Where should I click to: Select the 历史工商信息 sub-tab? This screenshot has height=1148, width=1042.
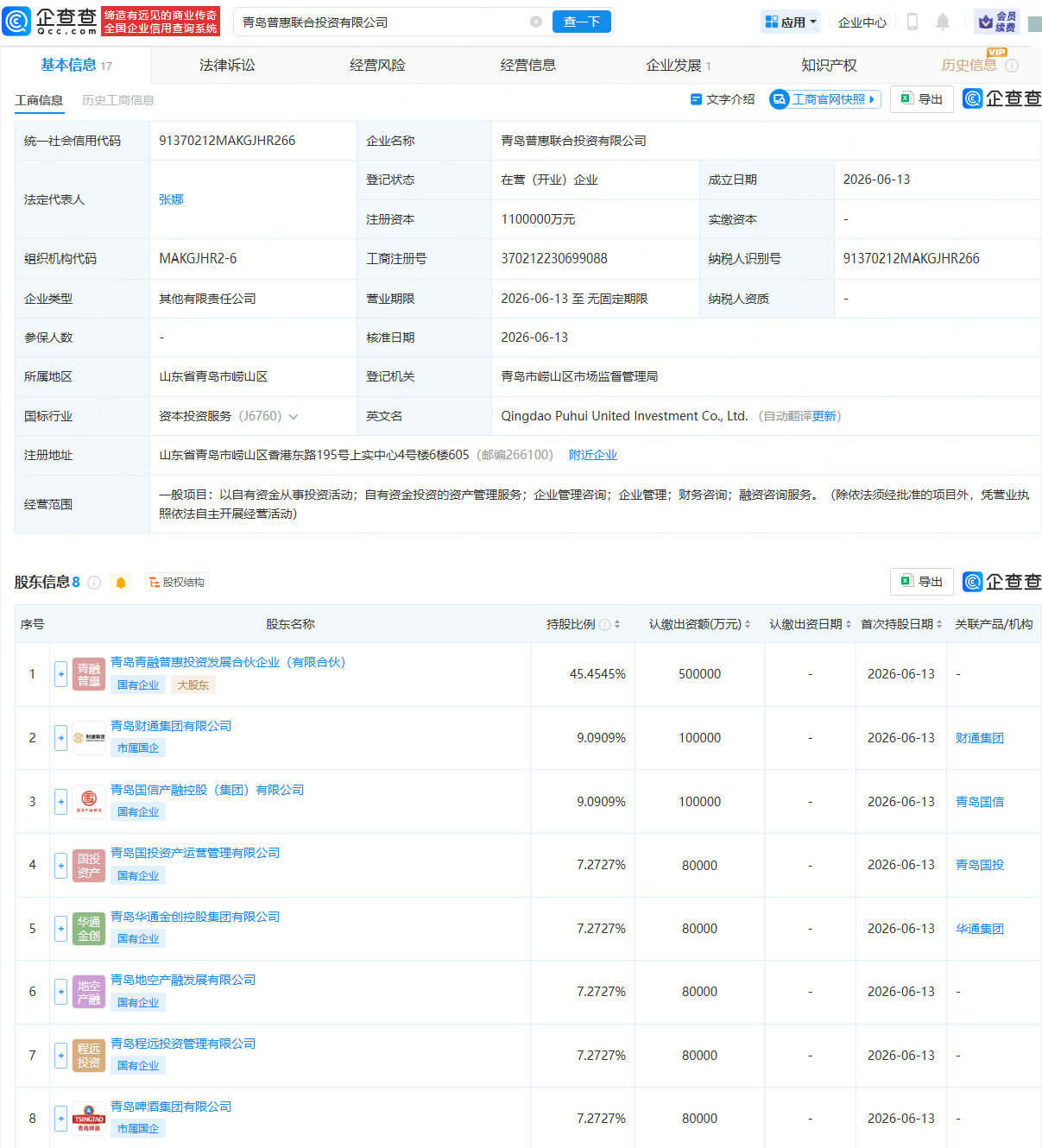click(118, 100)
